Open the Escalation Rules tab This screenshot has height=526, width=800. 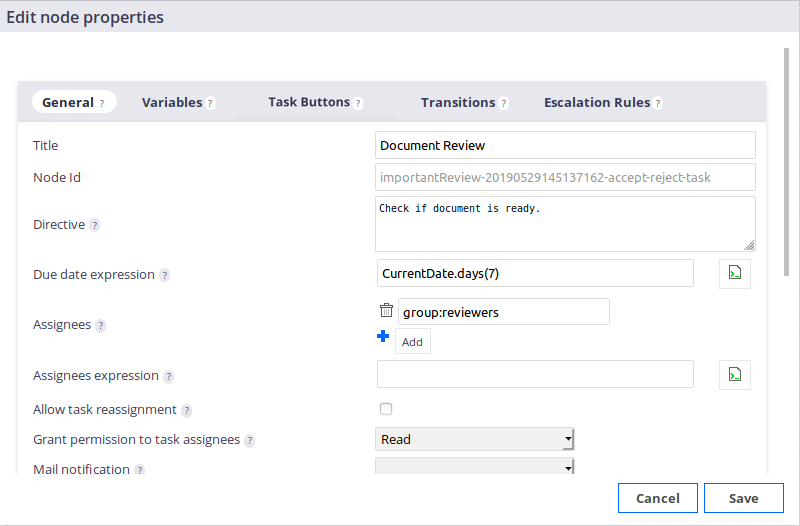click(x=603, y=103)
